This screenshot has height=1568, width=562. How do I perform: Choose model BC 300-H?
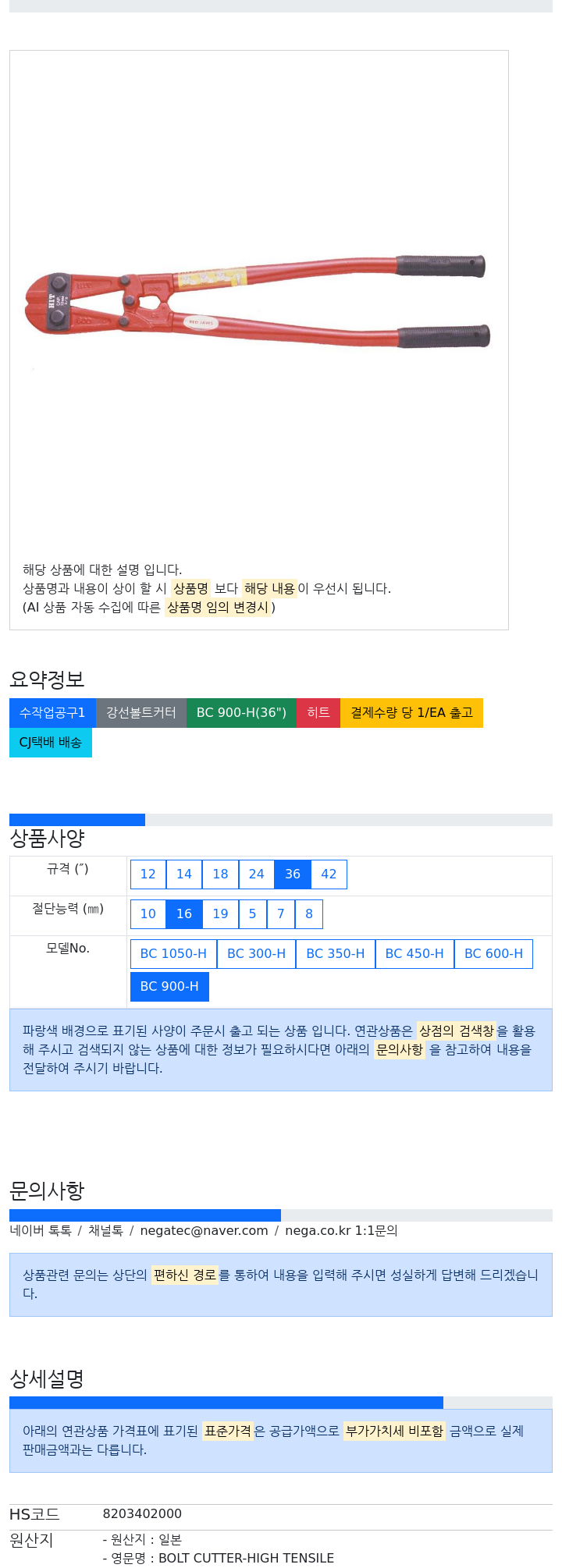(256, 954)
